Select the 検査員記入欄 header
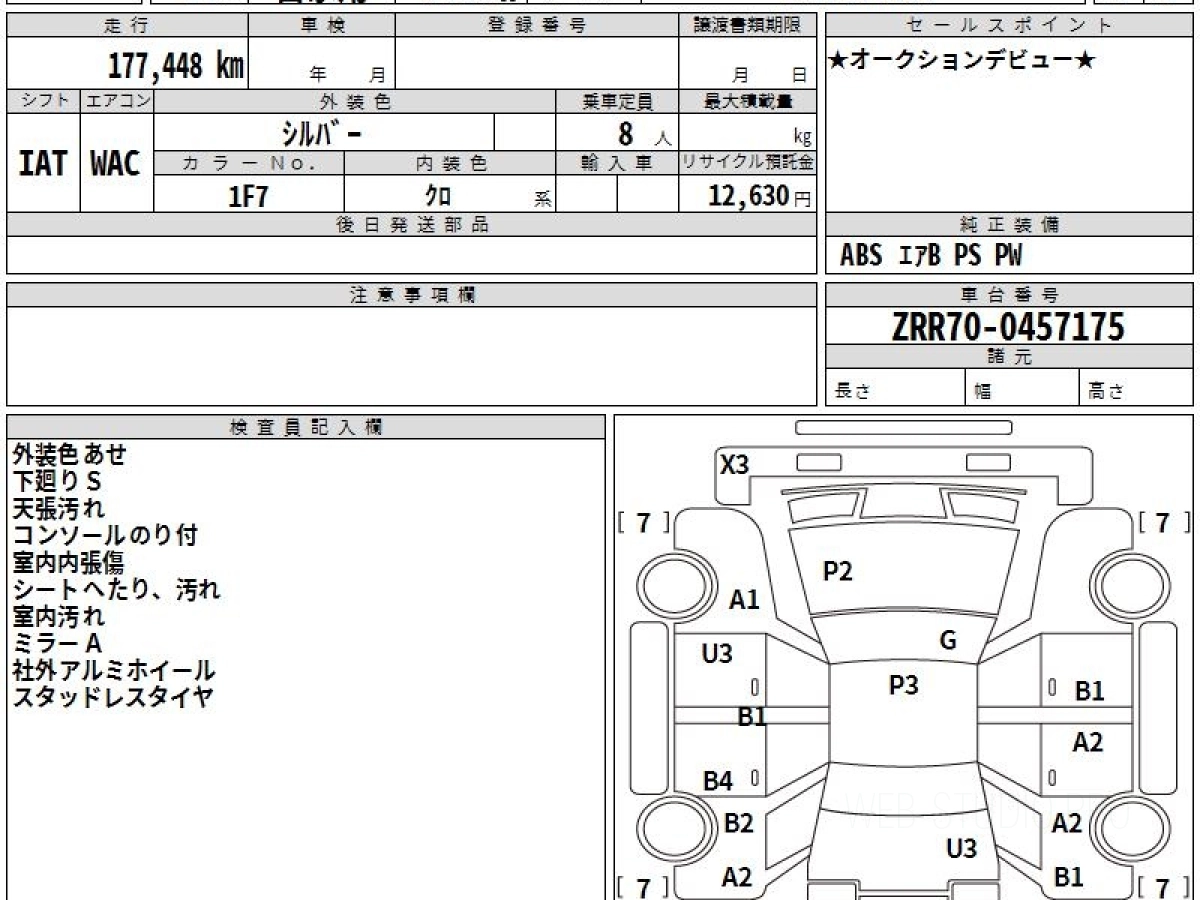1200x900 pixels. (x=306, y=427)
